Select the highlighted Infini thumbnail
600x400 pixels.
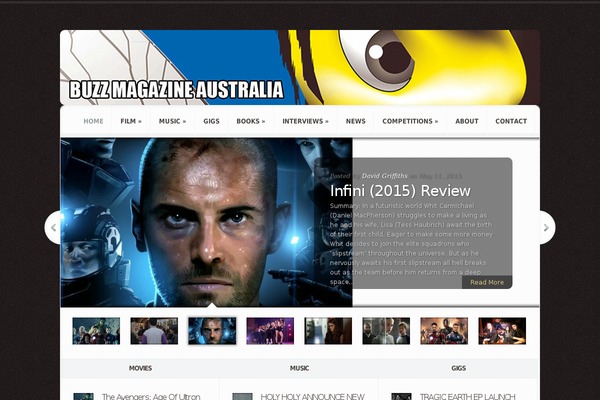point(212,331)
